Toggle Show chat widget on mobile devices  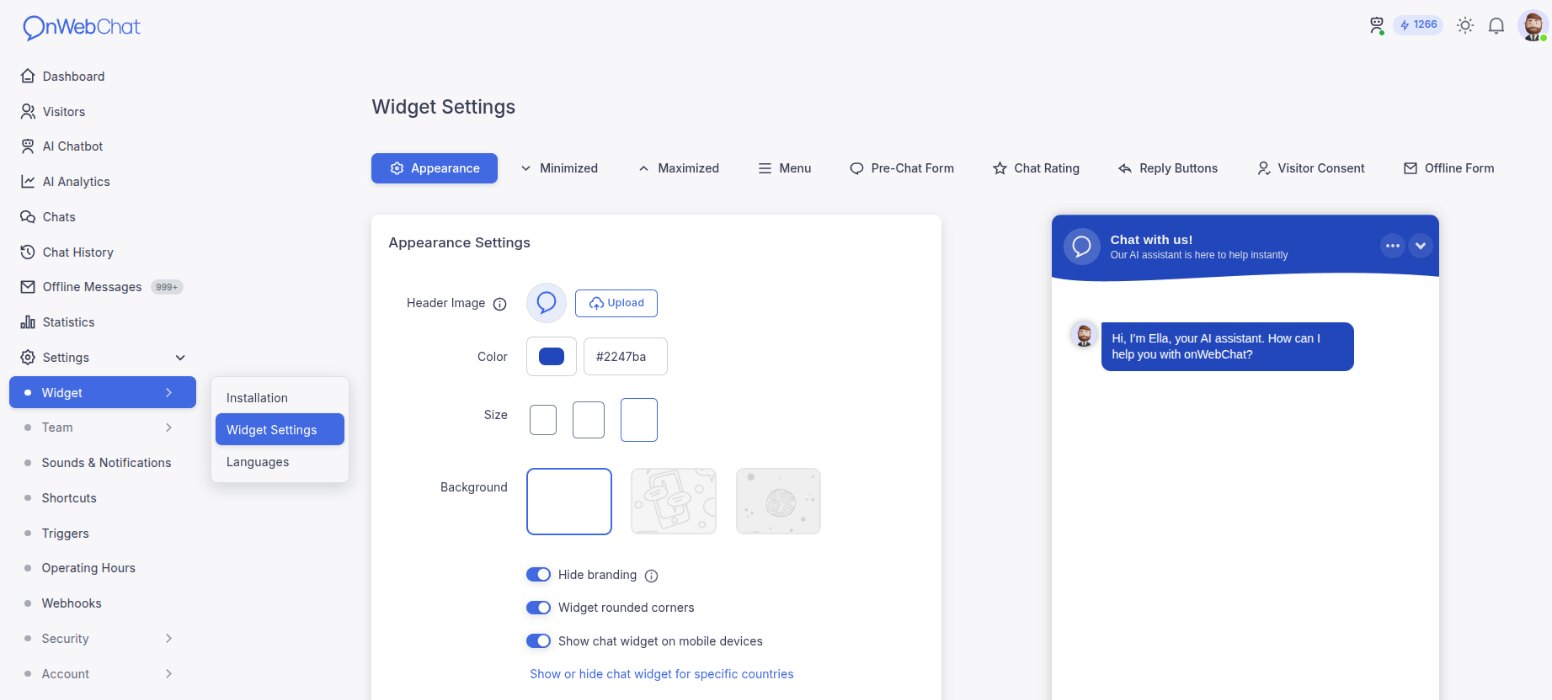(538, 640)
